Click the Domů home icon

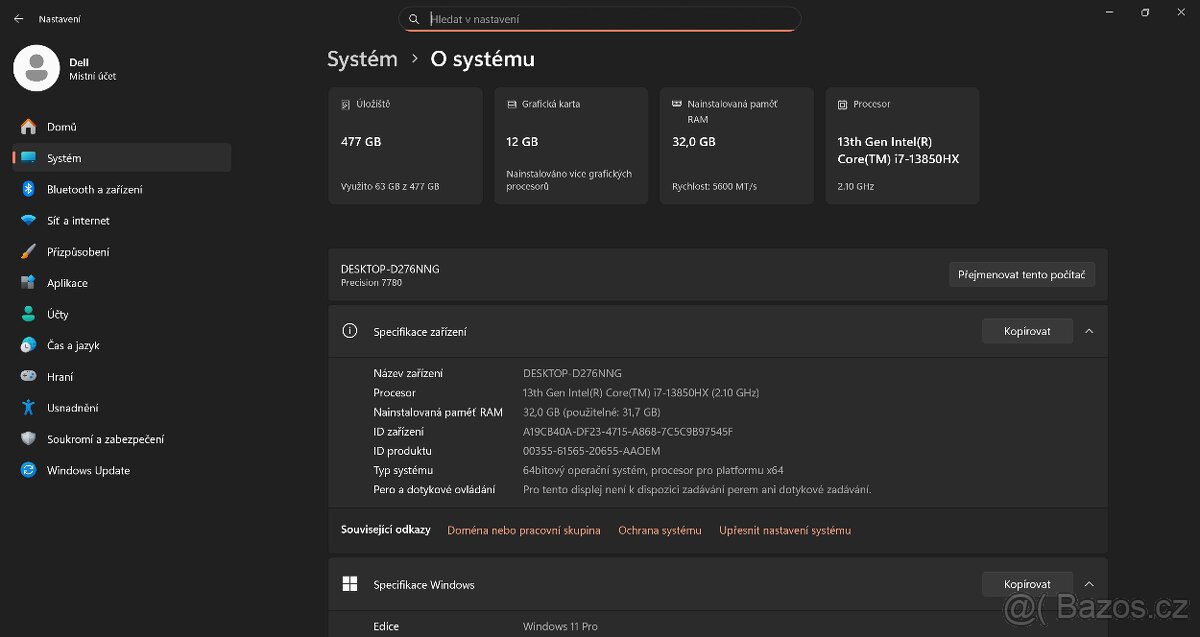pos(28,126)
